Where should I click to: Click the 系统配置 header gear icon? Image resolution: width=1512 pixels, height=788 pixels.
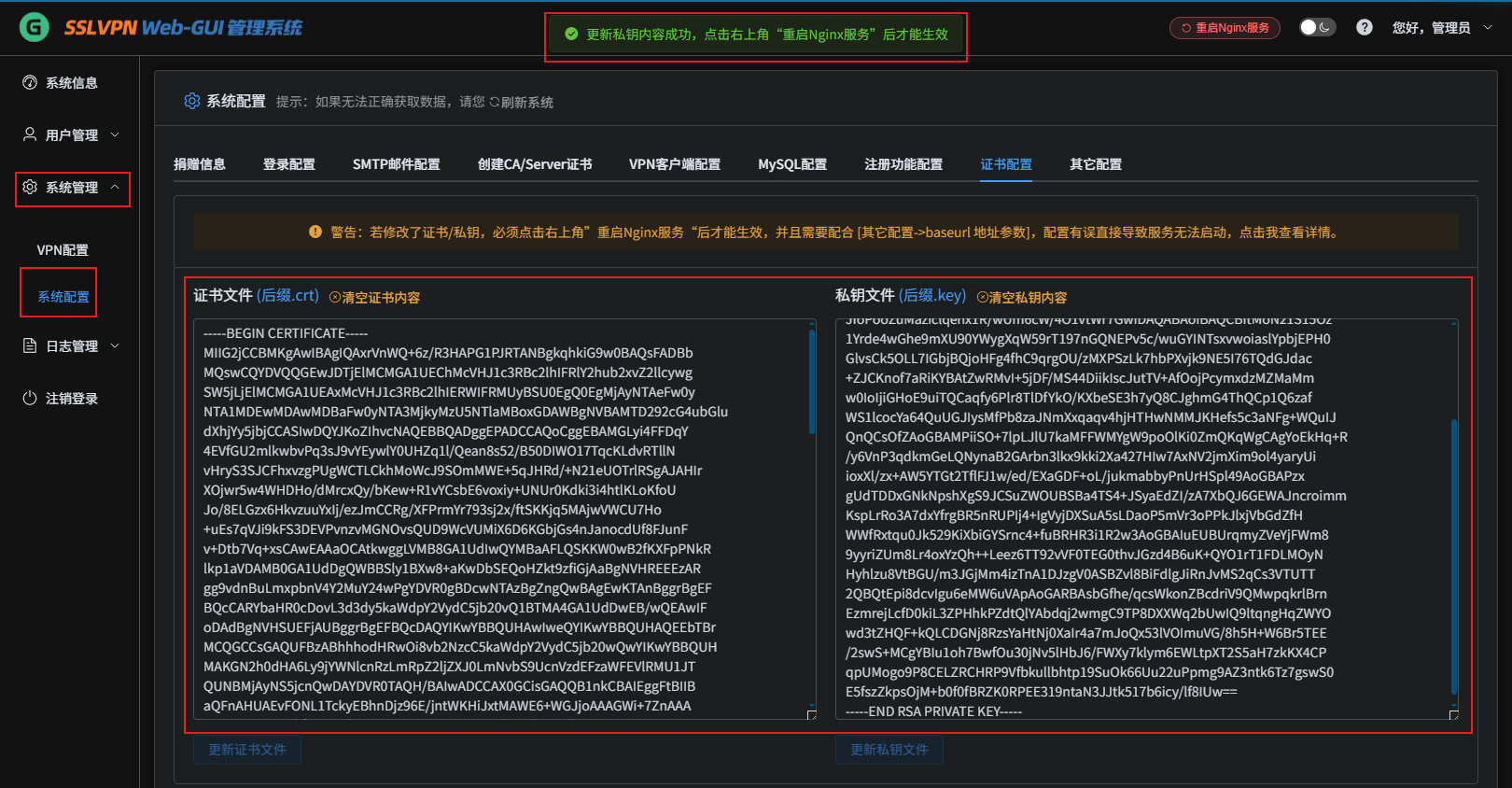[x=192, y=101]
